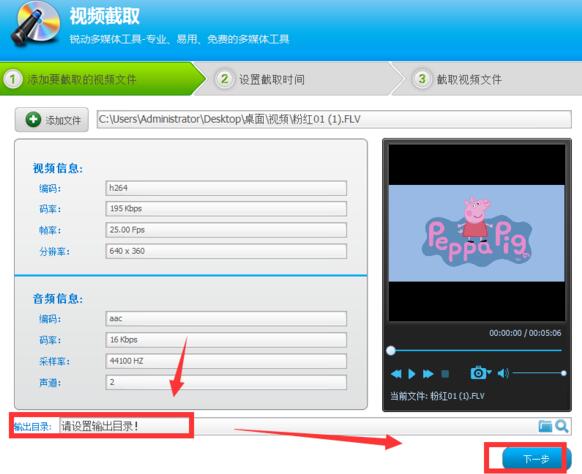Click the audio 编码 aac field
This screenshot has width=582, height=474.
point(226,318)
